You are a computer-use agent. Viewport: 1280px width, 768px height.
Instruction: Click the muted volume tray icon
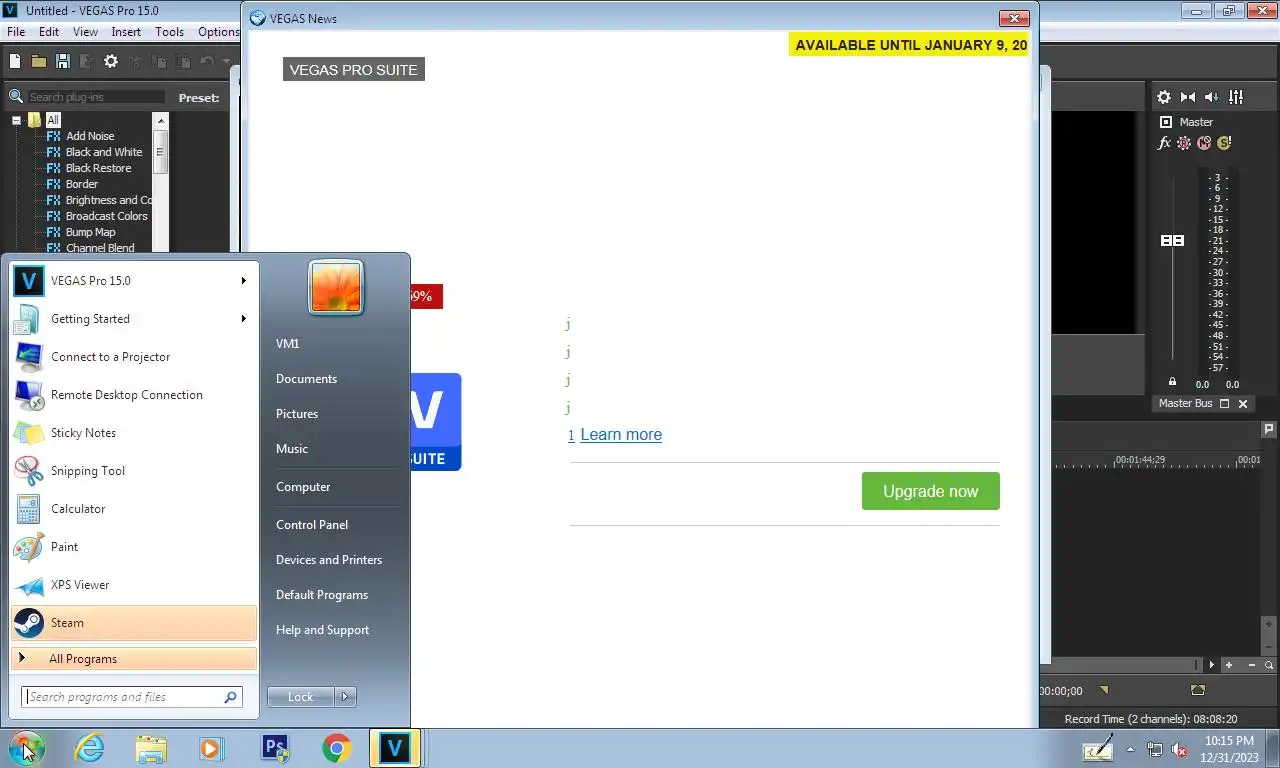coord(1179,749)
